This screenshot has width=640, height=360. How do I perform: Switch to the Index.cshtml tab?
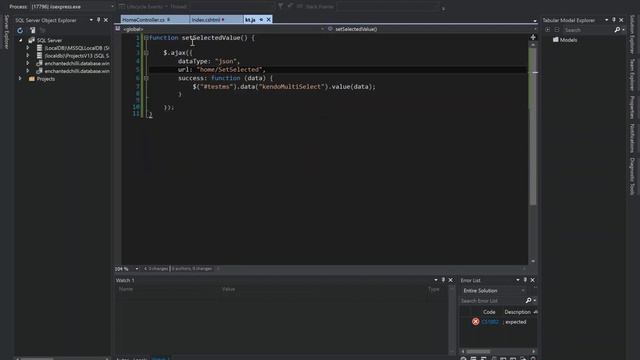pos(206,20)
